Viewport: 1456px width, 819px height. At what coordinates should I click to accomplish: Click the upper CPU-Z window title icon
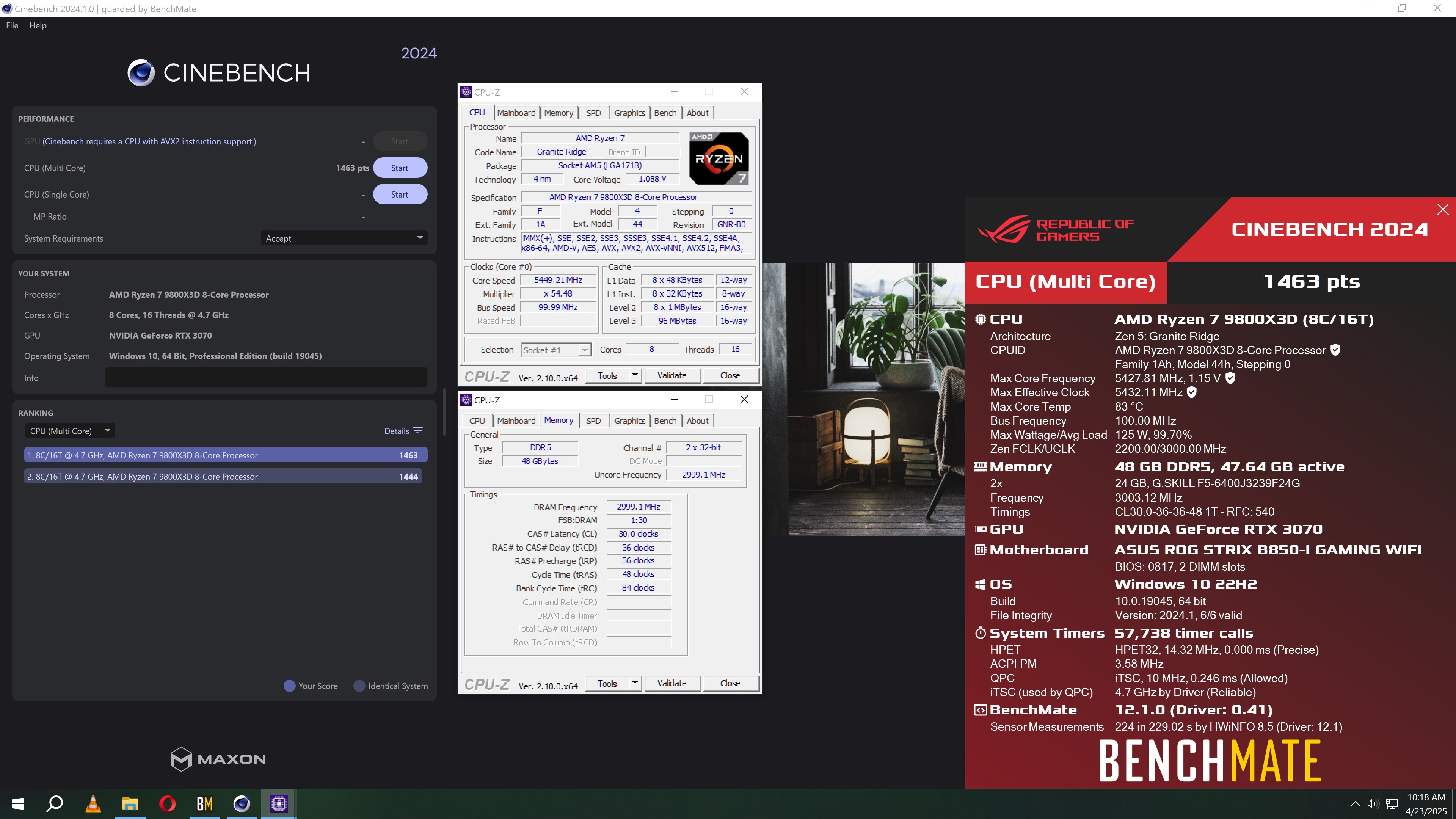point(466,91)
